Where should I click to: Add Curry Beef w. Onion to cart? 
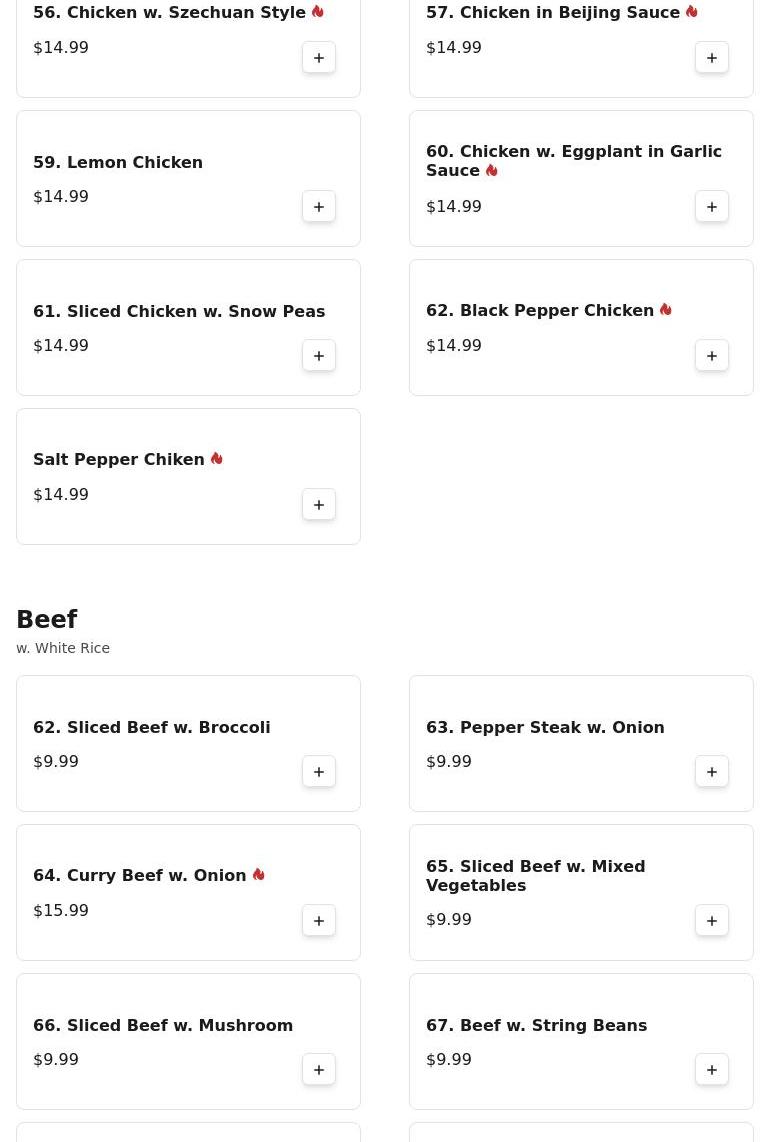point(319,921)
